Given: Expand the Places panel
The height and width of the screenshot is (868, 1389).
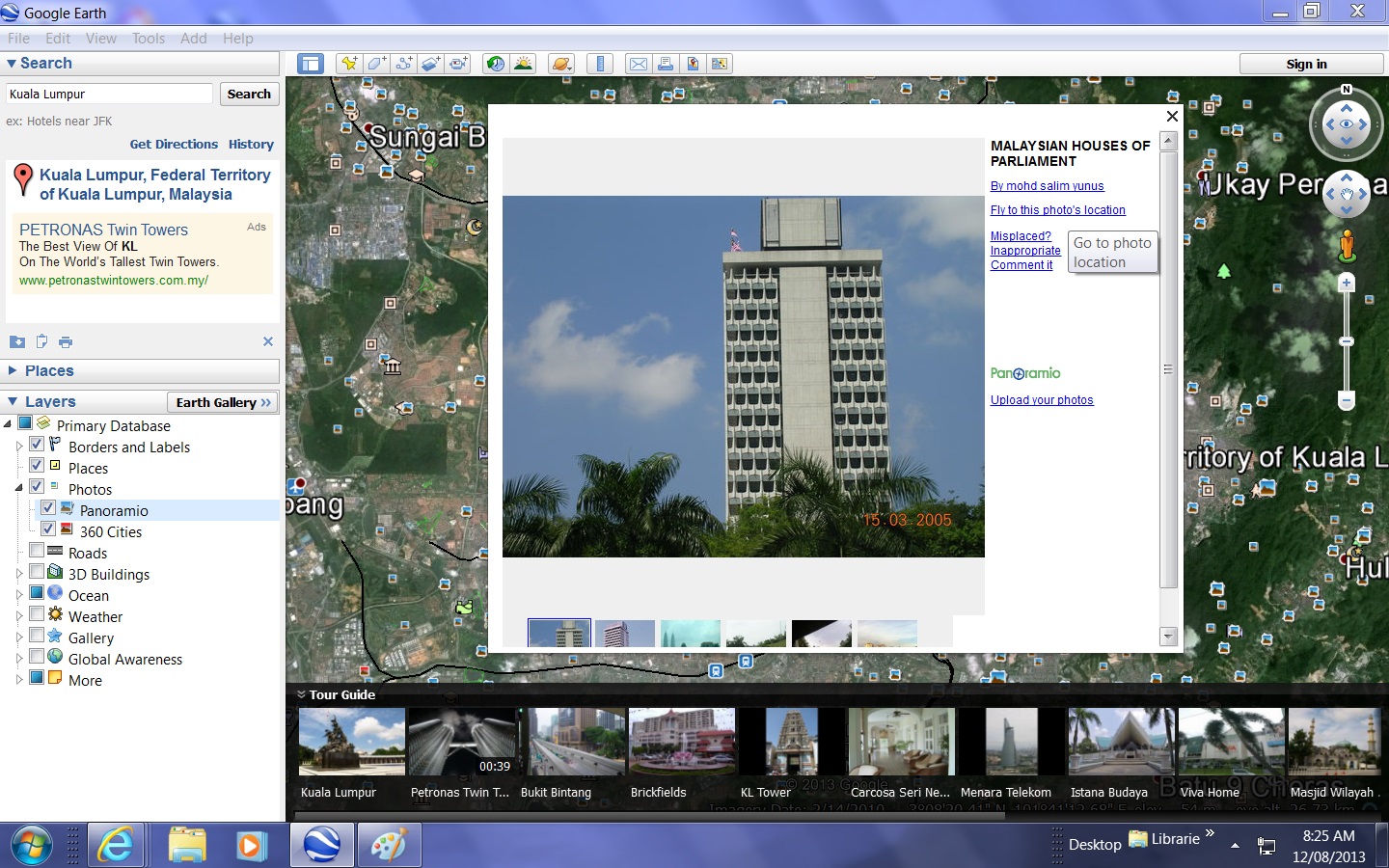Looking at the screenshot, I should pyautogui.click(x=12, y=370).
